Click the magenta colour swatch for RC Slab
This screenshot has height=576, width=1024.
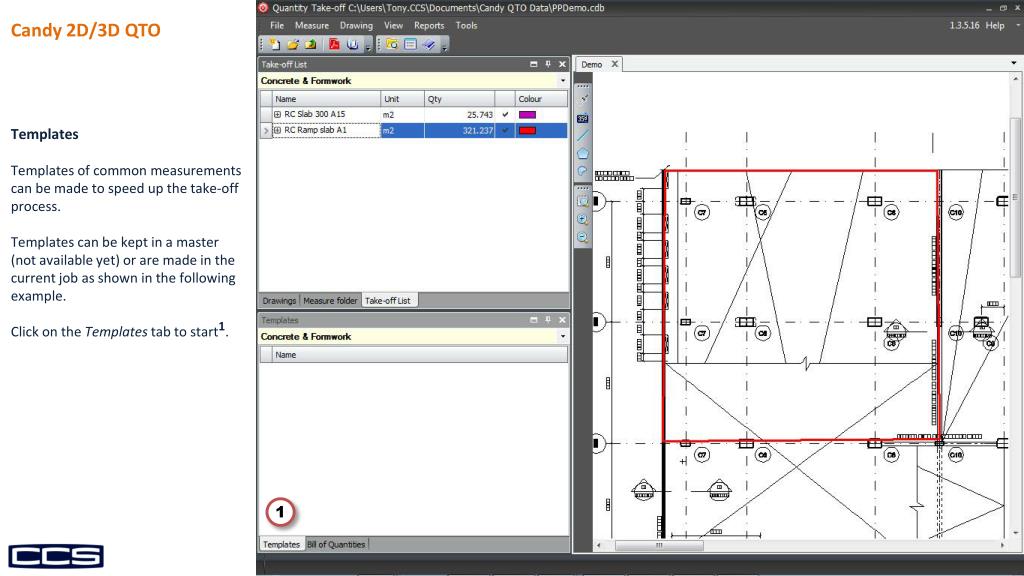527,114
